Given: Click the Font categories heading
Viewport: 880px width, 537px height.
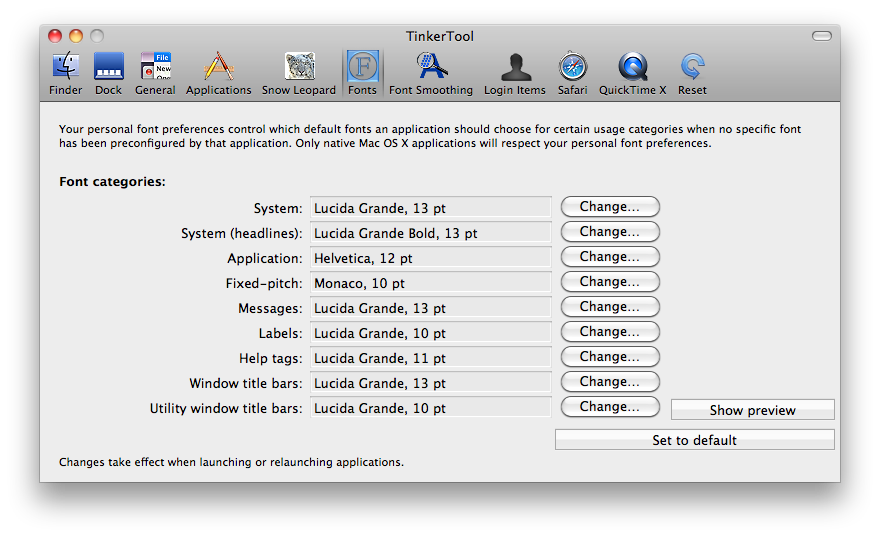Looking at the screenshot, I should click(112, 182).
